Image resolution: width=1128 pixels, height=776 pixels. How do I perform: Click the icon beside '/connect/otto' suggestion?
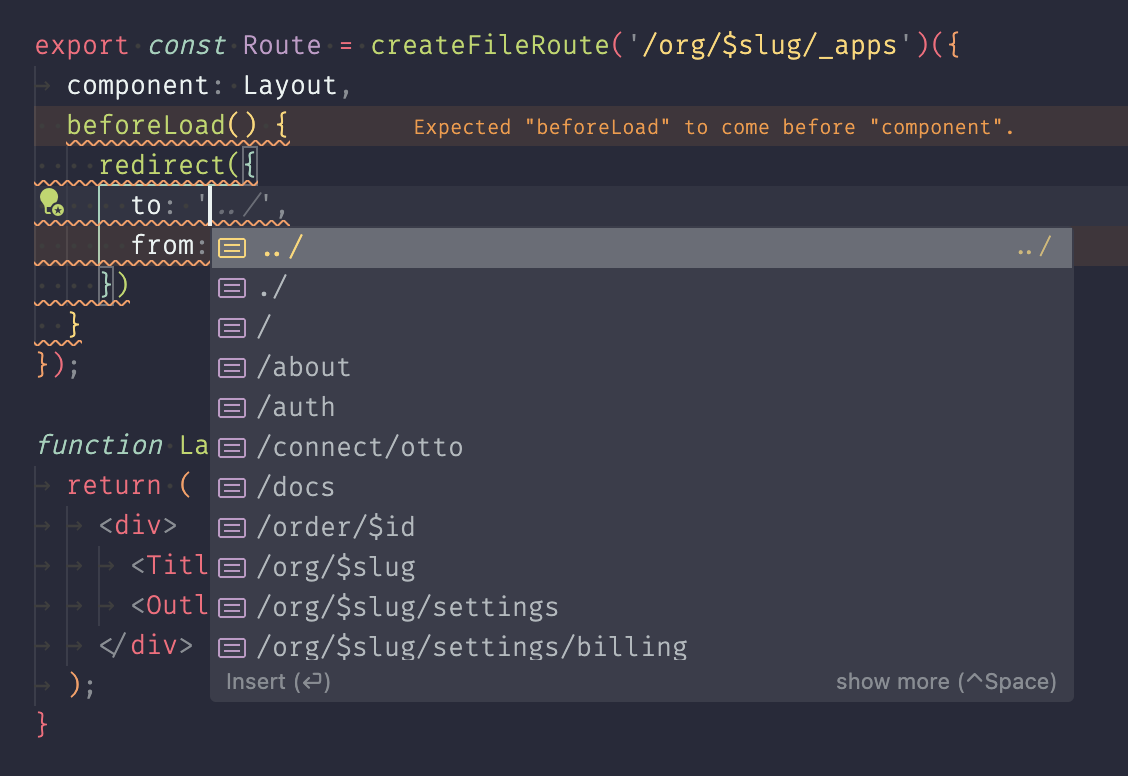232,448
